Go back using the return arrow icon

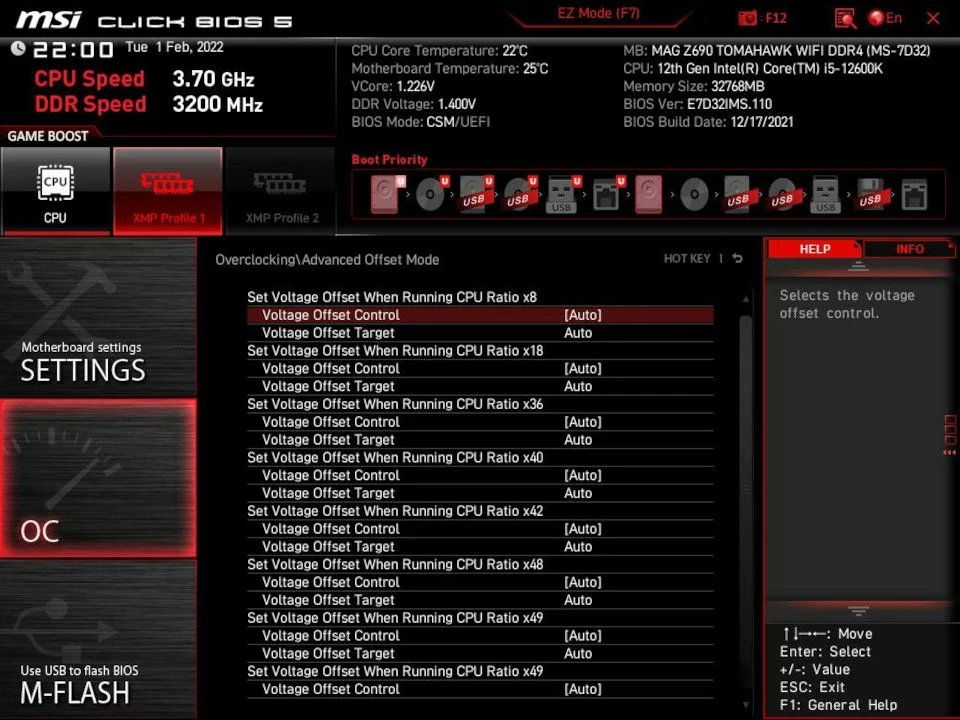[x=738, y=258]
